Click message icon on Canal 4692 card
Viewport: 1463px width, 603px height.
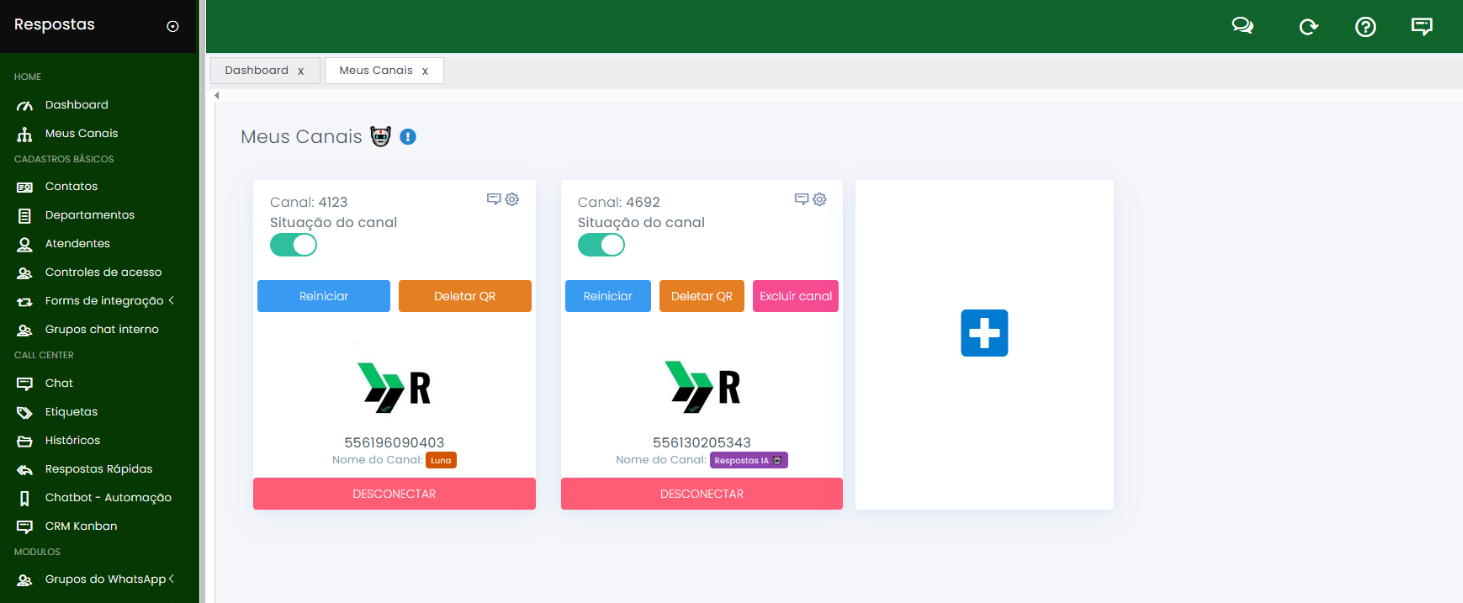point(801,199)
